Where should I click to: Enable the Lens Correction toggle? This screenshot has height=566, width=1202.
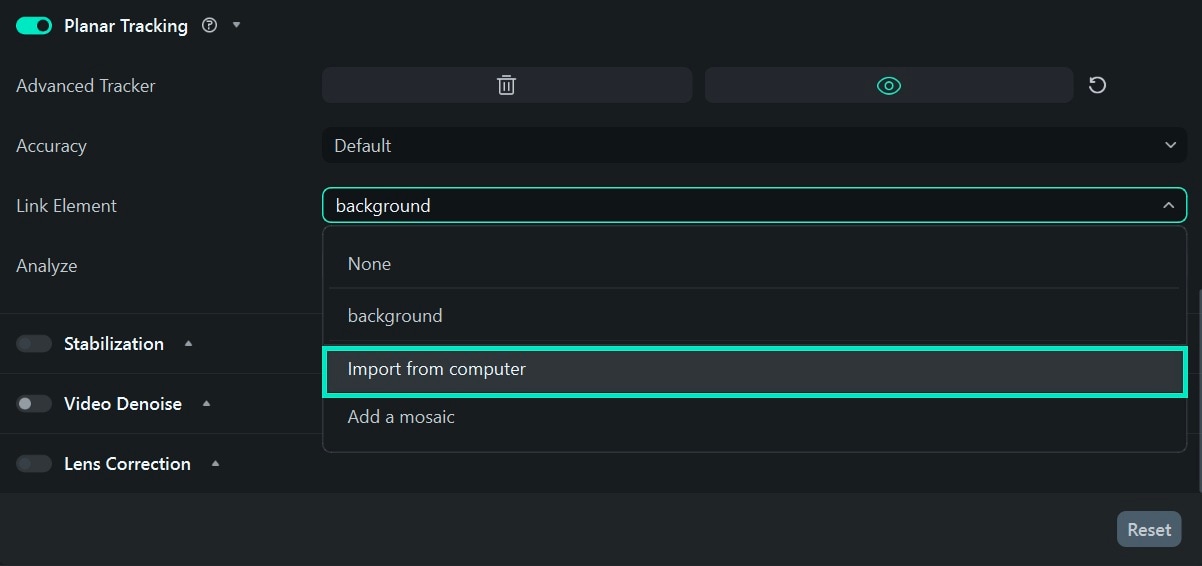click(x=34, y=464)
